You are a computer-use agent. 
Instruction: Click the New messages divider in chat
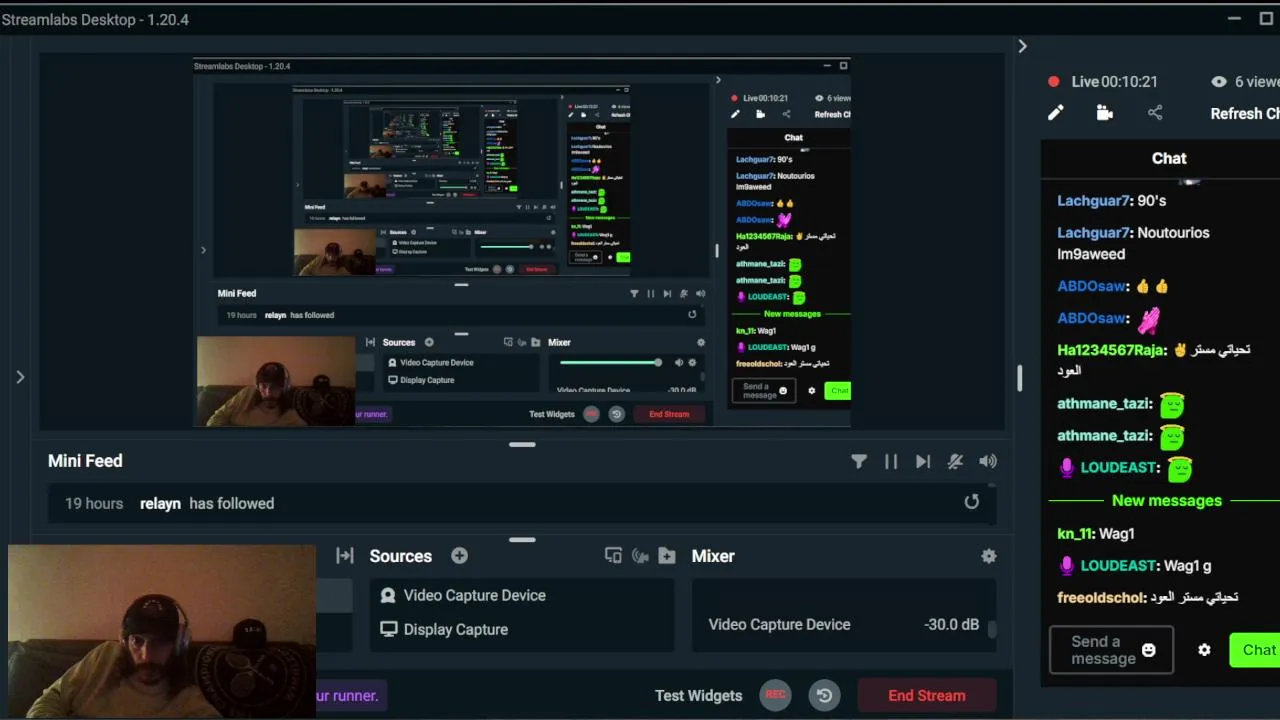[1166, 500]
